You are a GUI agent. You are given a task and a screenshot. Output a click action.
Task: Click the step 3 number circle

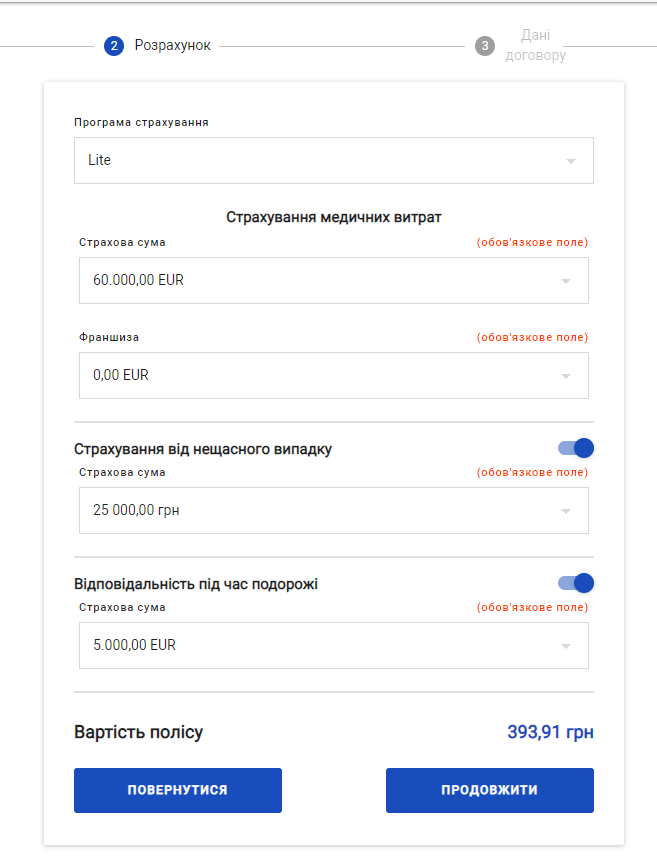(x=485, y=46)
